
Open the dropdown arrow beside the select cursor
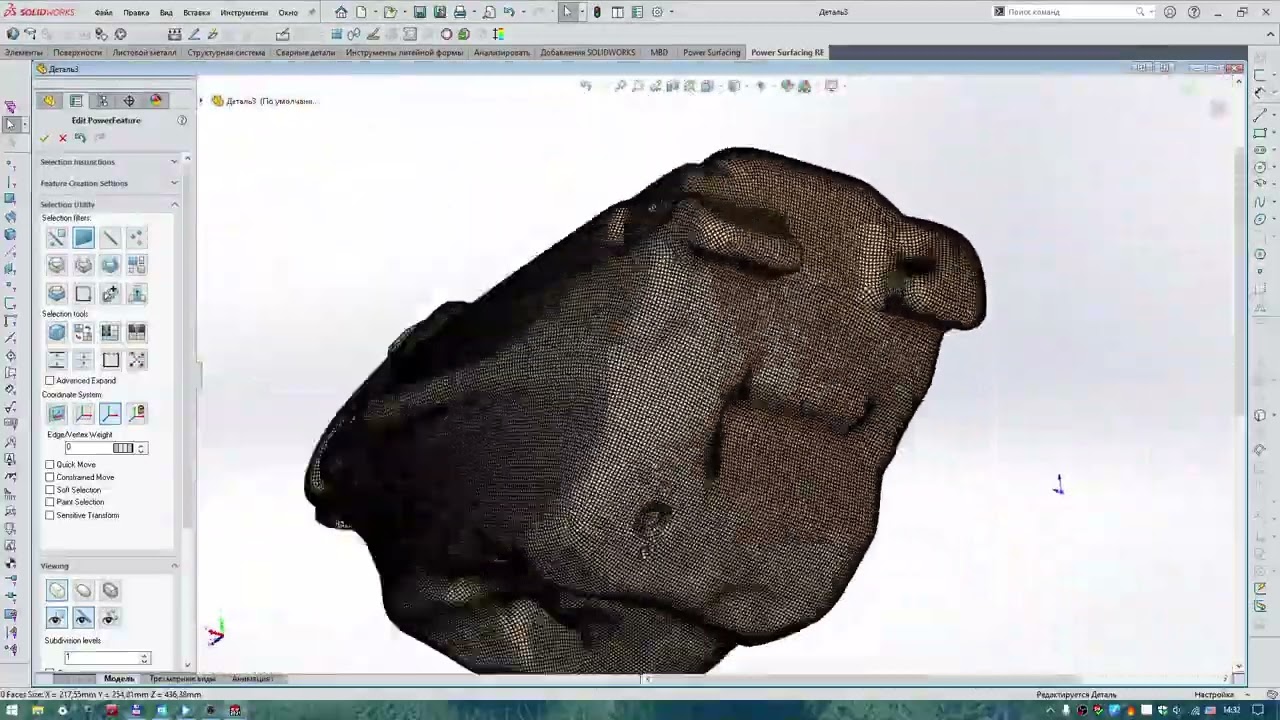coord(582,12)
